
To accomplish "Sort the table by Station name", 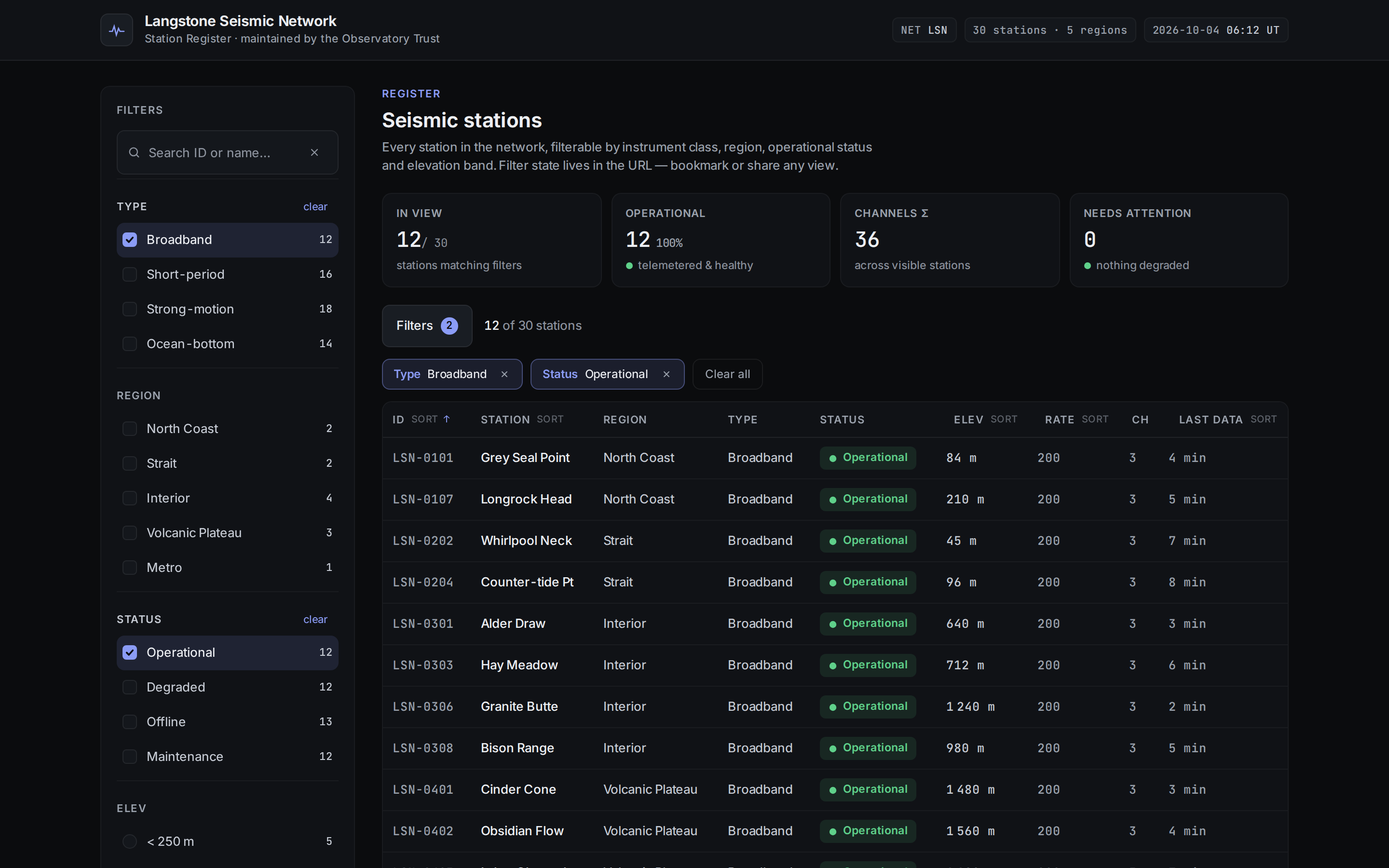I will point(550,419).
